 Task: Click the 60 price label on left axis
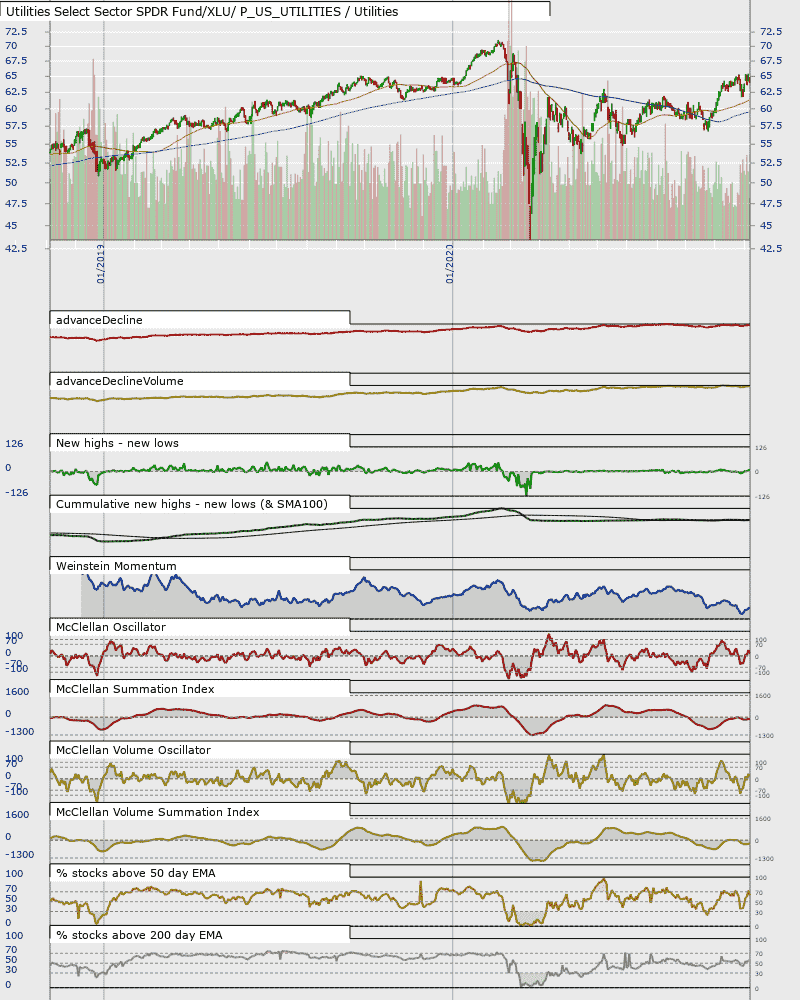(x=11, y=108)
